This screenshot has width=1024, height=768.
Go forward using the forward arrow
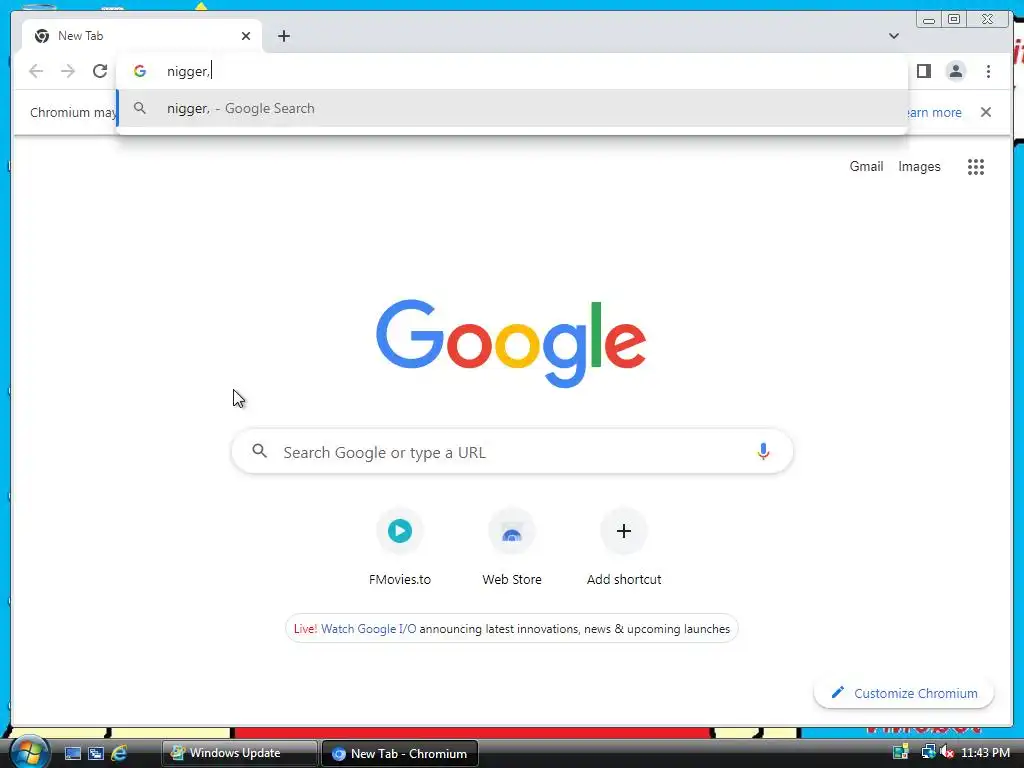click(x=68, y=71)
